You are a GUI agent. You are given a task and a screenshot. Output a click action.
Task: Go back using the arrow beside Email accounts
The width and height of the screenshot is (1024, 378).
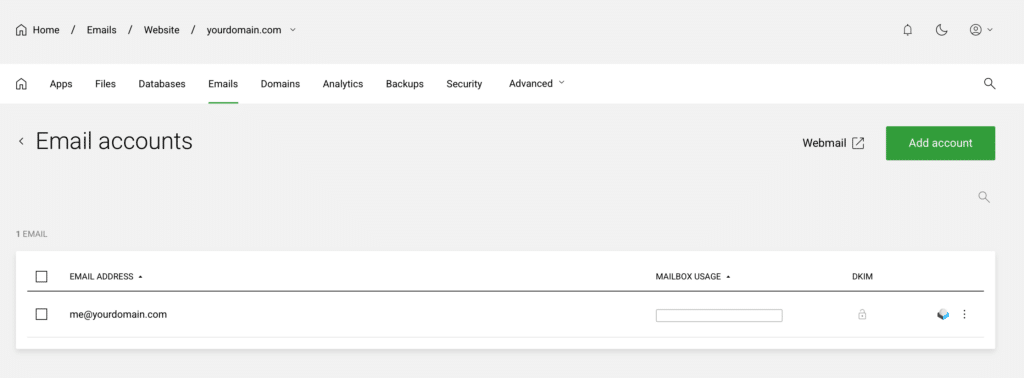[21, 141]
